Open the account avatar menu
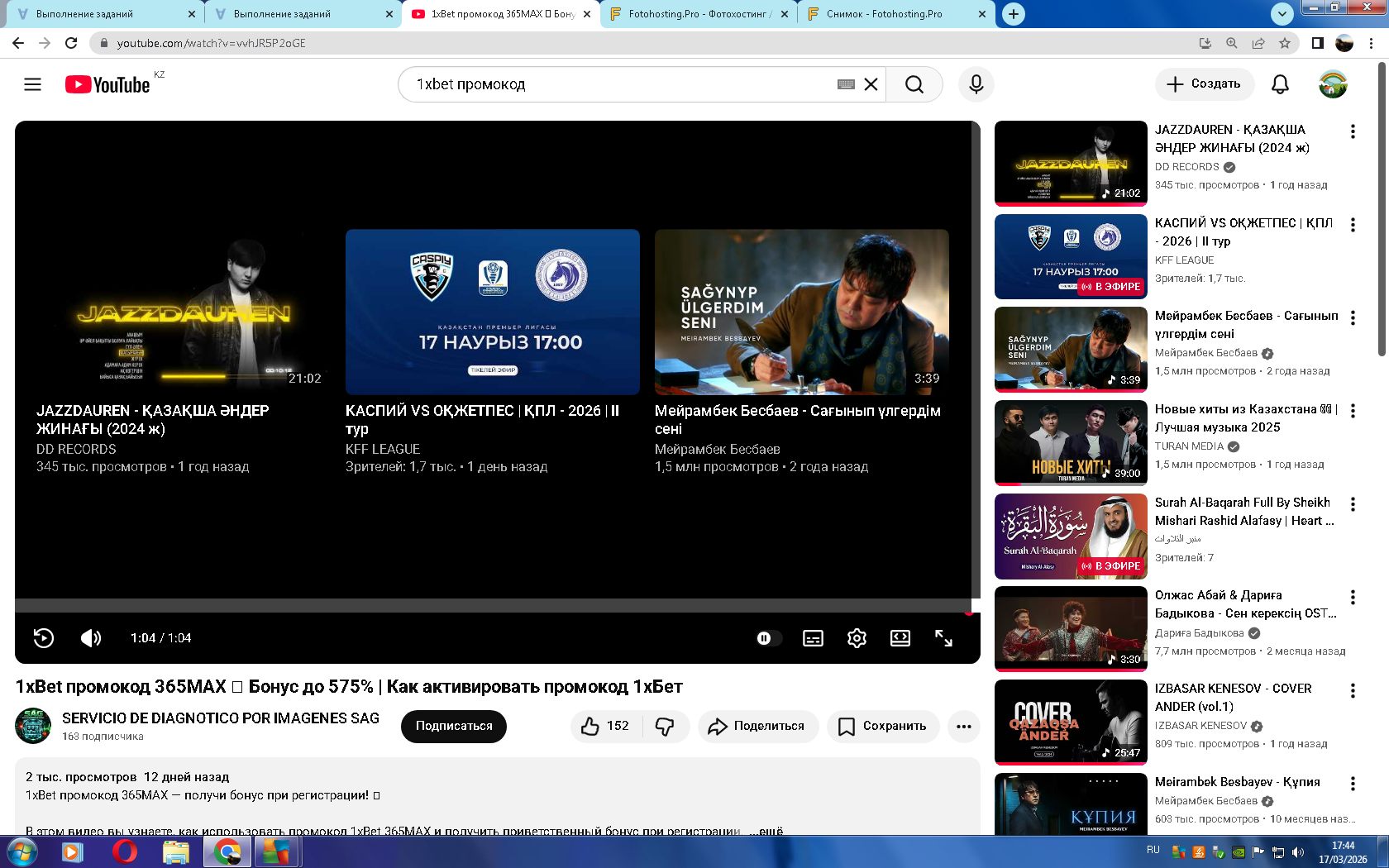This screenshot has height=868, width=1389. 1333,84
